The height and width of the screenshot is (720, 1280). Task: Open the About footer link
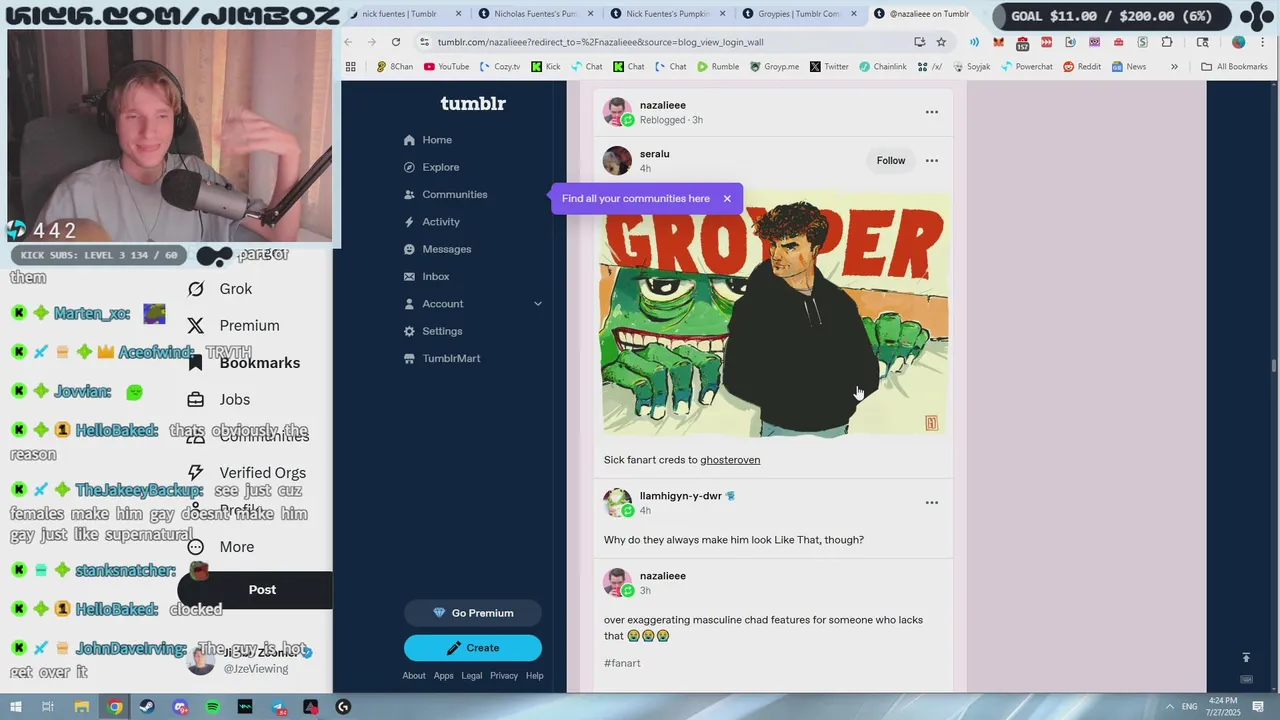[x=414, y=676]
